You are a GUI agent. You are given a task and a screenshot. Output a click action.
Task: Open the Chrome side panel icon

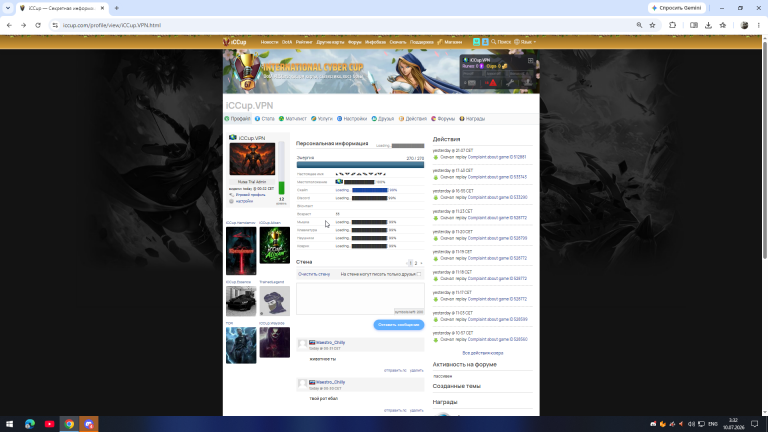pos(694,25)
